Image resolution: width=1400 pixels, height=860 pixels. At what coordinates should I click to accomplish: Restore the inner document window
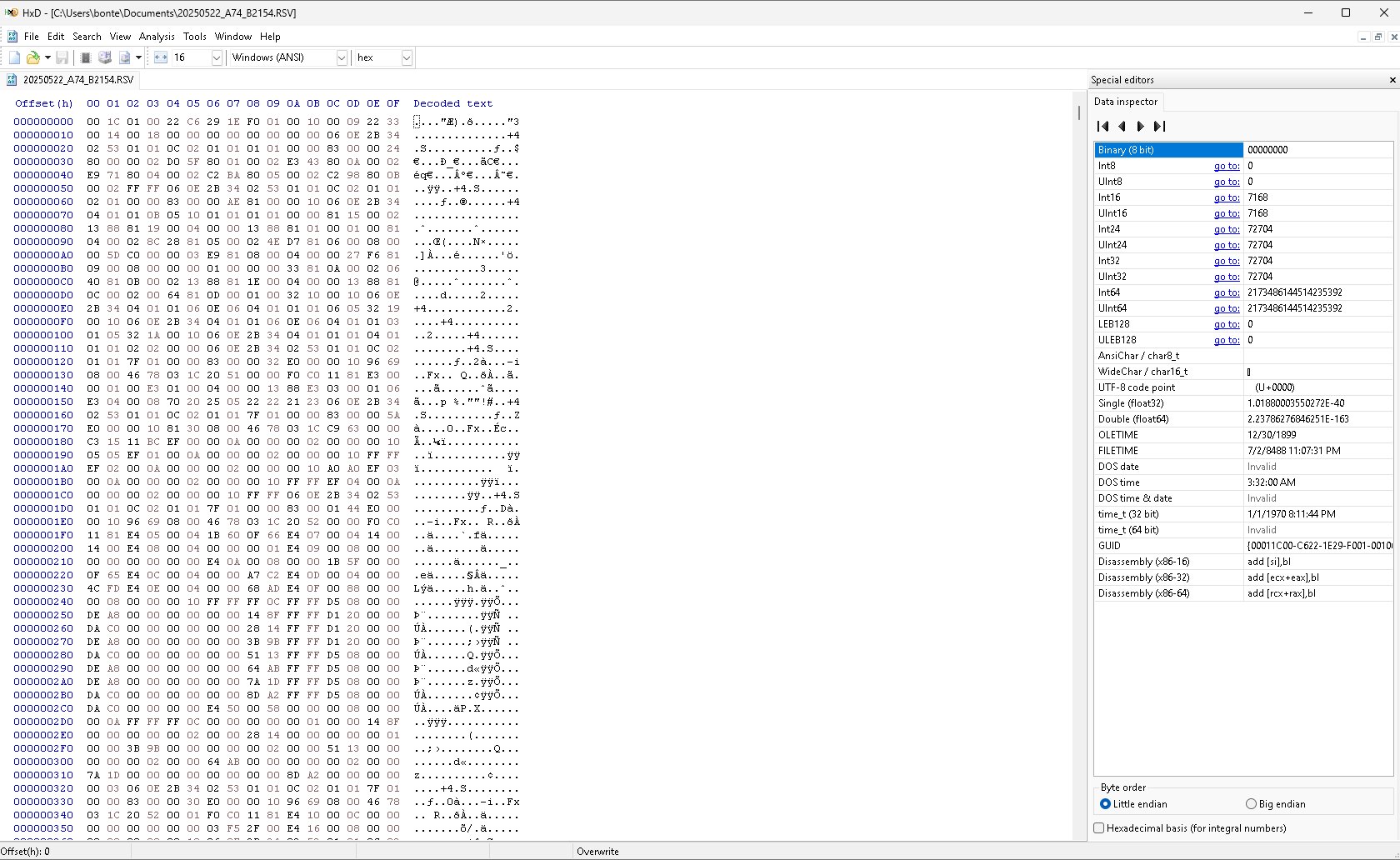tap(1378, 37)
